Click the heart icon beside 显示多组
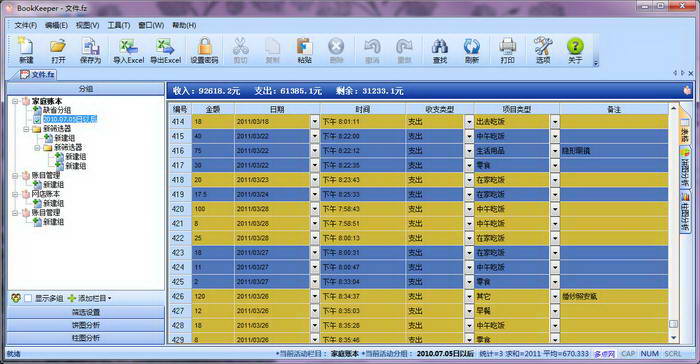This screenshot has height=364, width=700. pos(16,298)
